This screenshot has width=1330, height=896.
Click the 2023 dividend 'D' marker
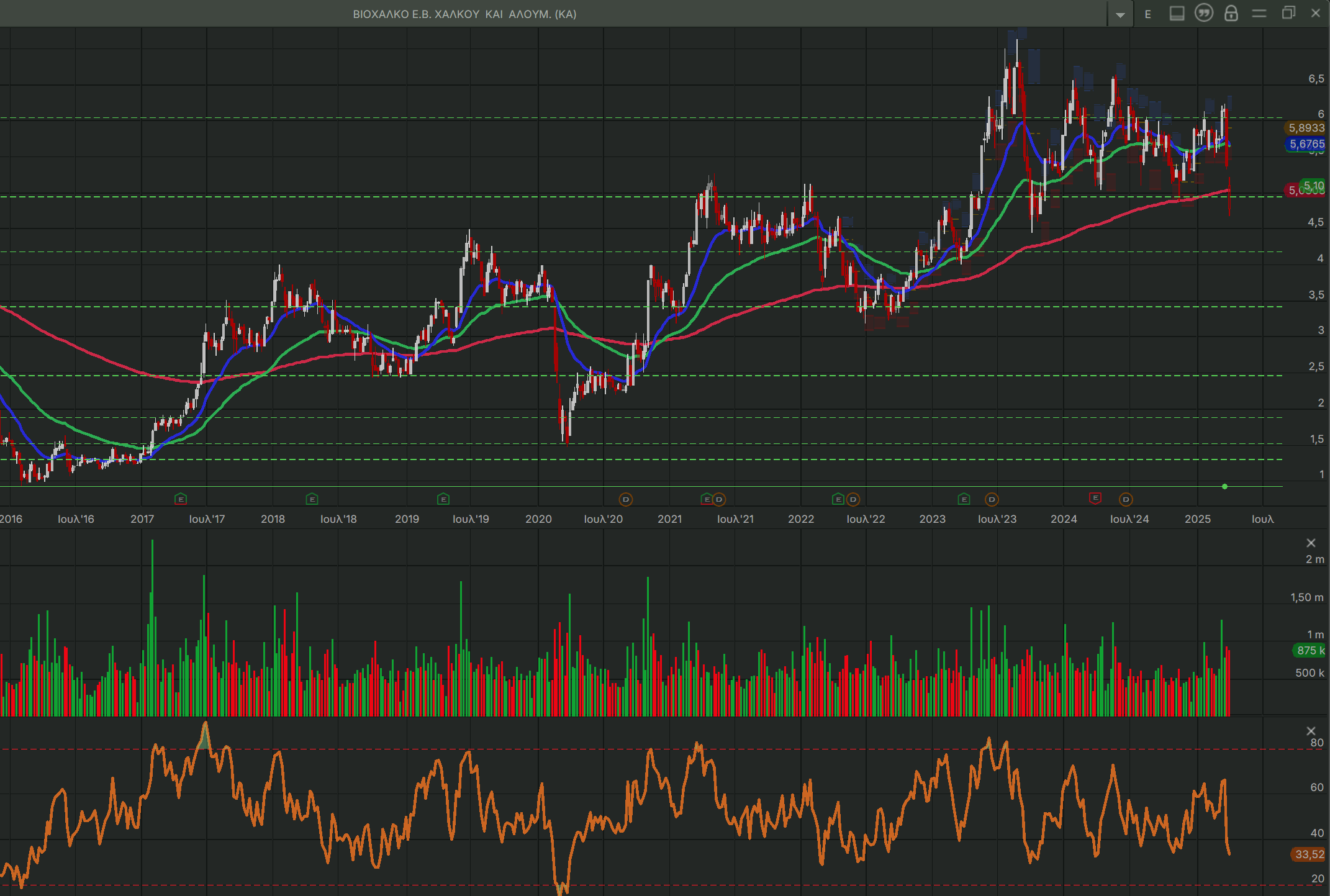pyautogui.click(x=992, y=499)
